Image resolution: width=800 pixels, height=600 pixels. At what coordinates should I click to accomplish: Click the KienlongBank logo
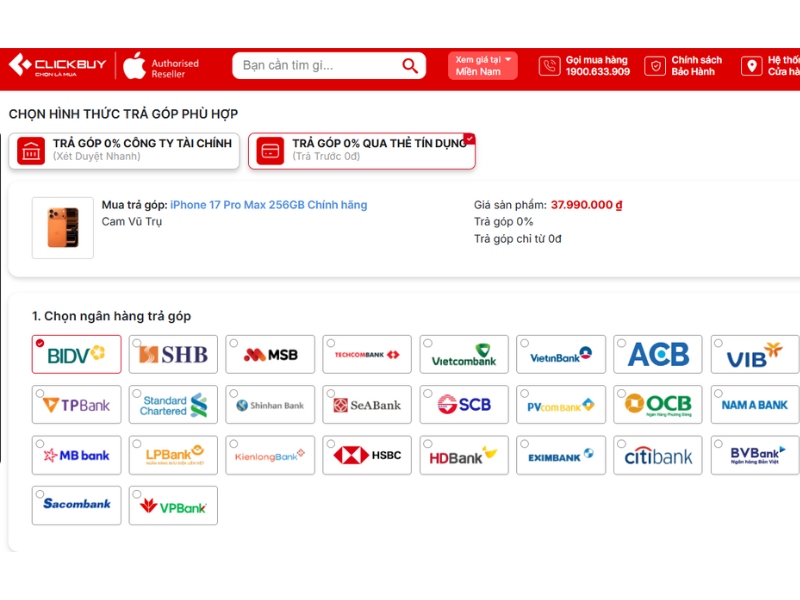pos(270,455)
